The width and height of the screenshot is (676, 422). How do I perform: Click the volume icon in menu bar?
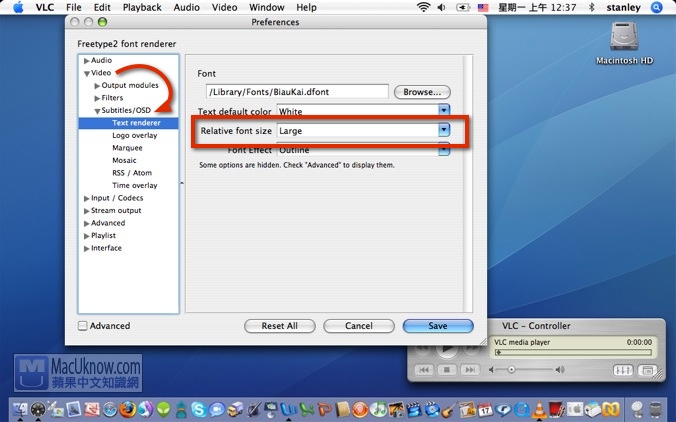point(441,7)
